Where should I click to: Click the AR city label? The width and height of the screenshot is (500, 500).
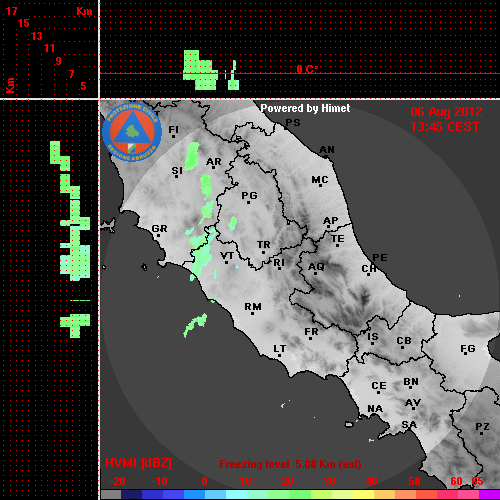pyautogui.click(x=214, y=162)
